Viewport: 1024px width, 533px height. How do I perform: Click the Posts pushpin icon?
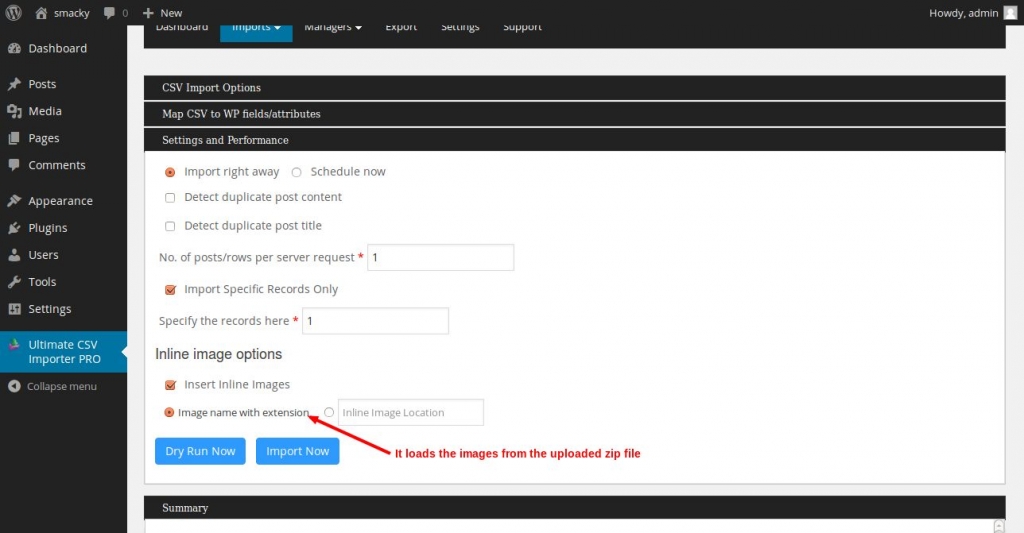(14, 84)
